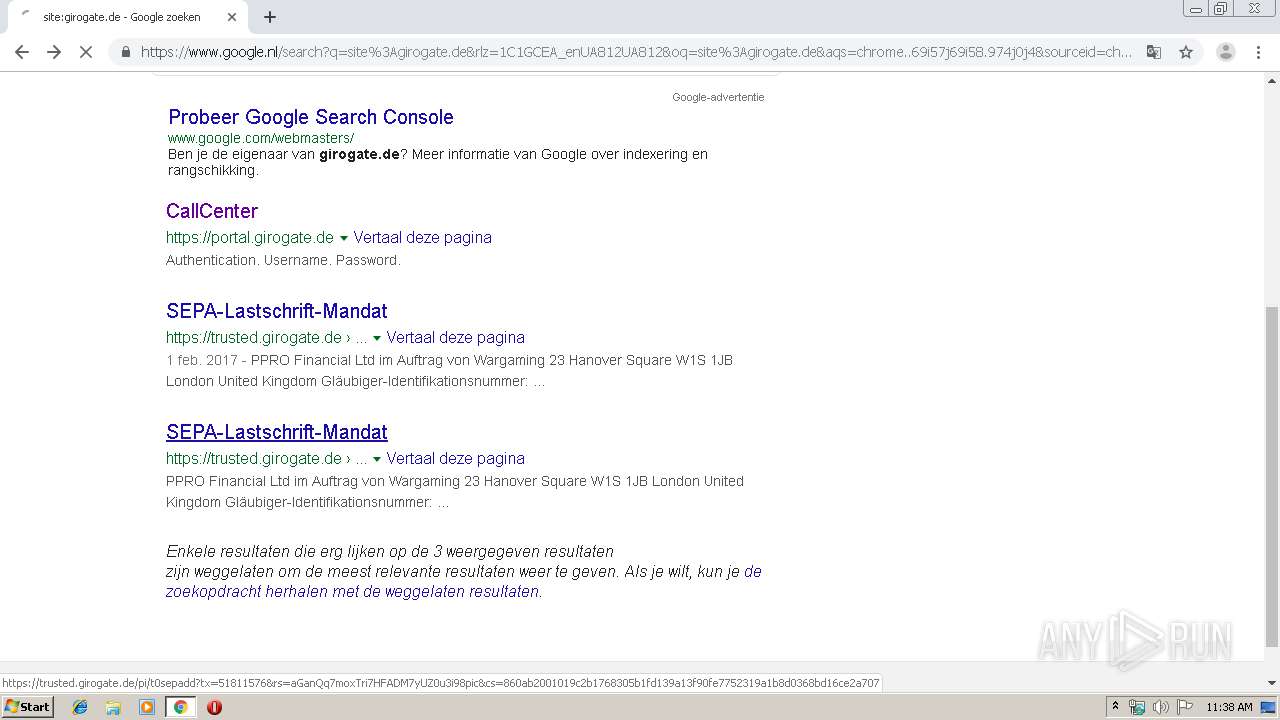The width and height of the screenshot is (1280, 720).
Task: Click the https://portal.girogate.de URL text
Action: pos(250,238)
